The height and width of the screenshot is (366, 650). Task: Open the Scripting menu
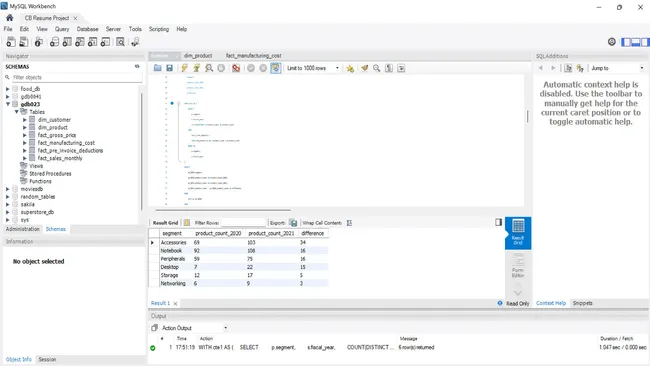(159, 29)
